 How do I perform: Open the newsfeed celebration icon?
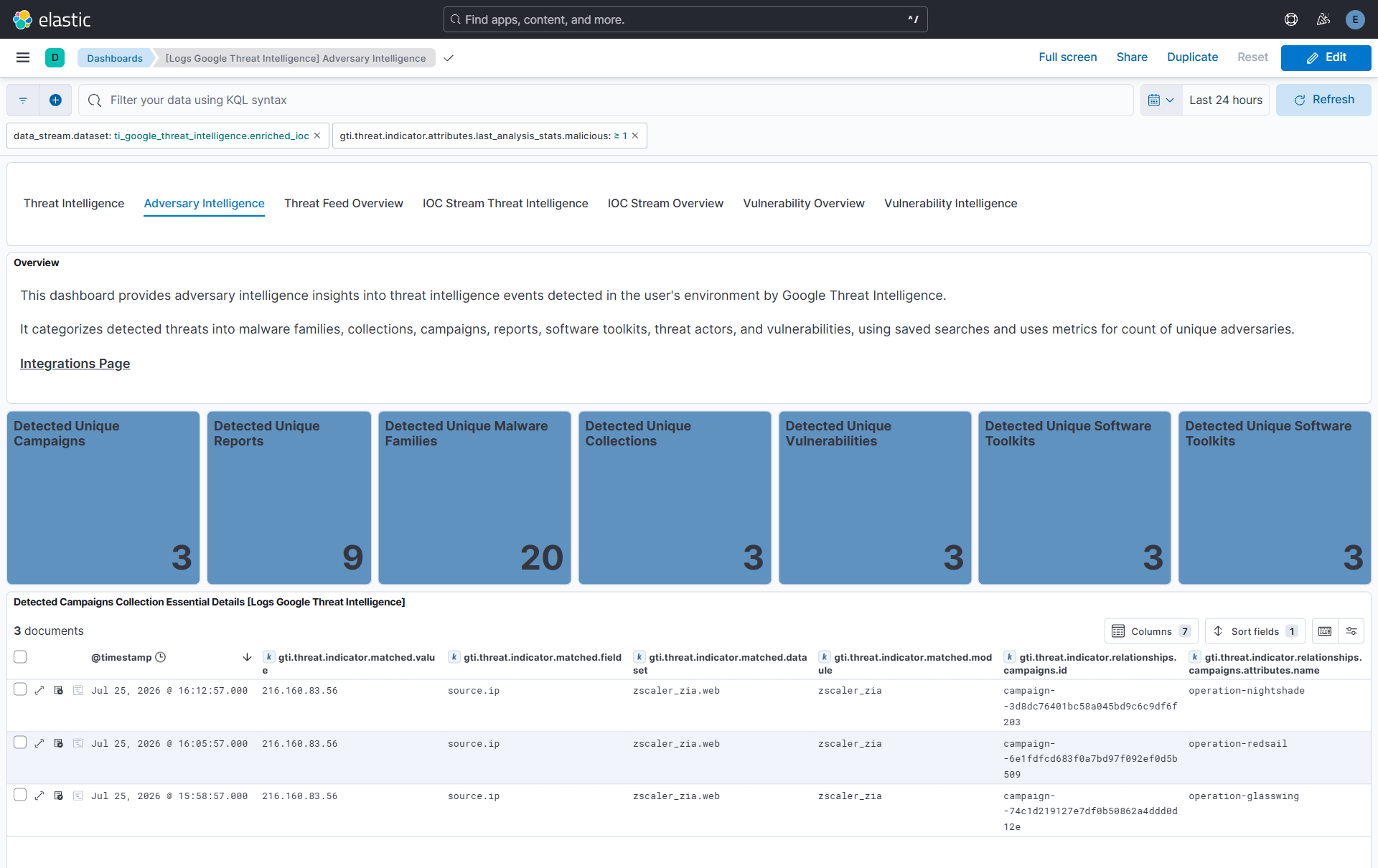pyautogui.click(x=1323, y=19)
